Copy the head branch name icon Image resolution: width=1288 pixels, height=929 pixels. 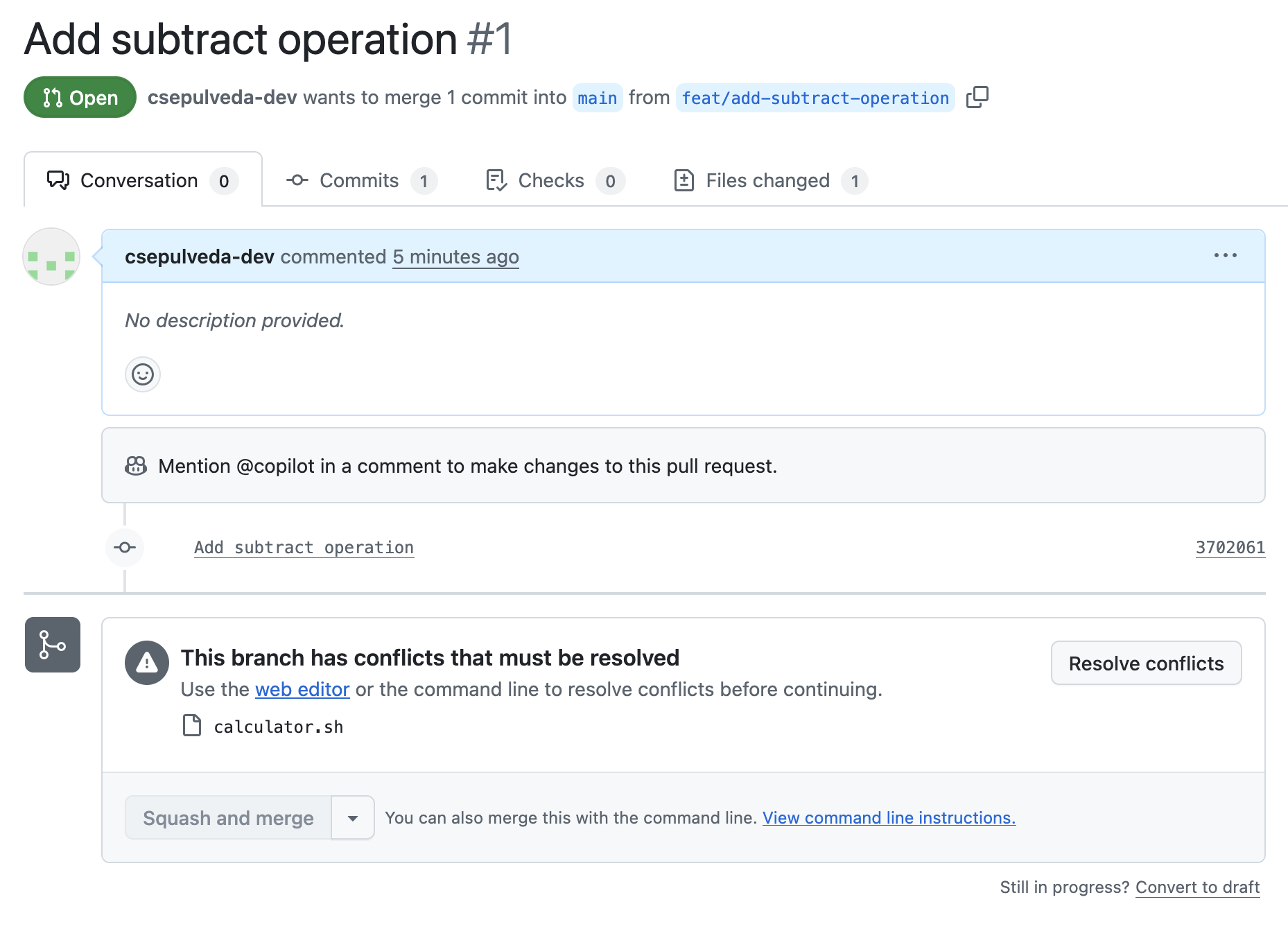click(x=977, y=97)
